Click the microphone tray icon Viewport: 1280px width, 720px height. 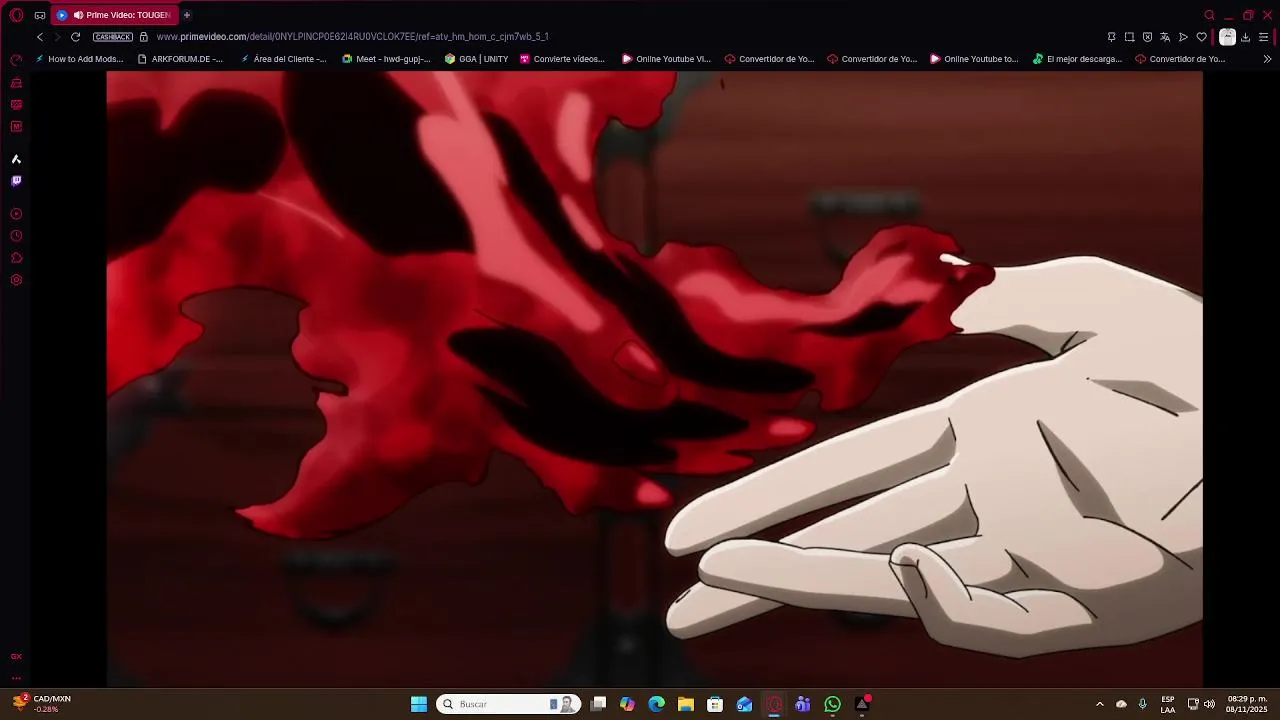(x=1142, y=704)
